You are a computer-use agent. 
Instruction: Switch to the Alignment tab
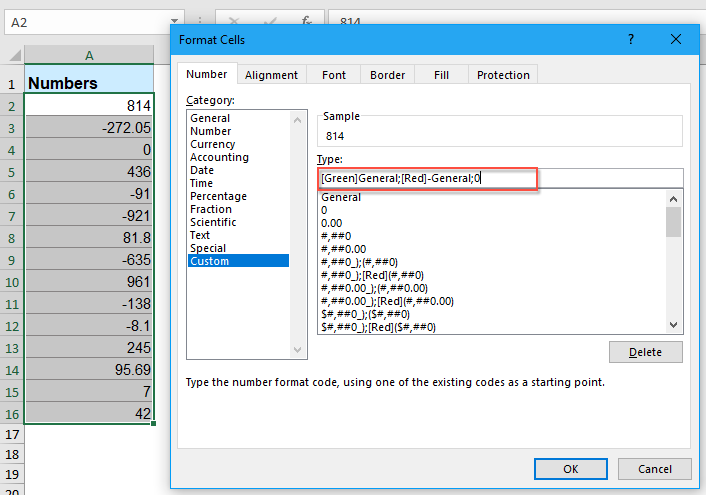click(x=271, y=75)
